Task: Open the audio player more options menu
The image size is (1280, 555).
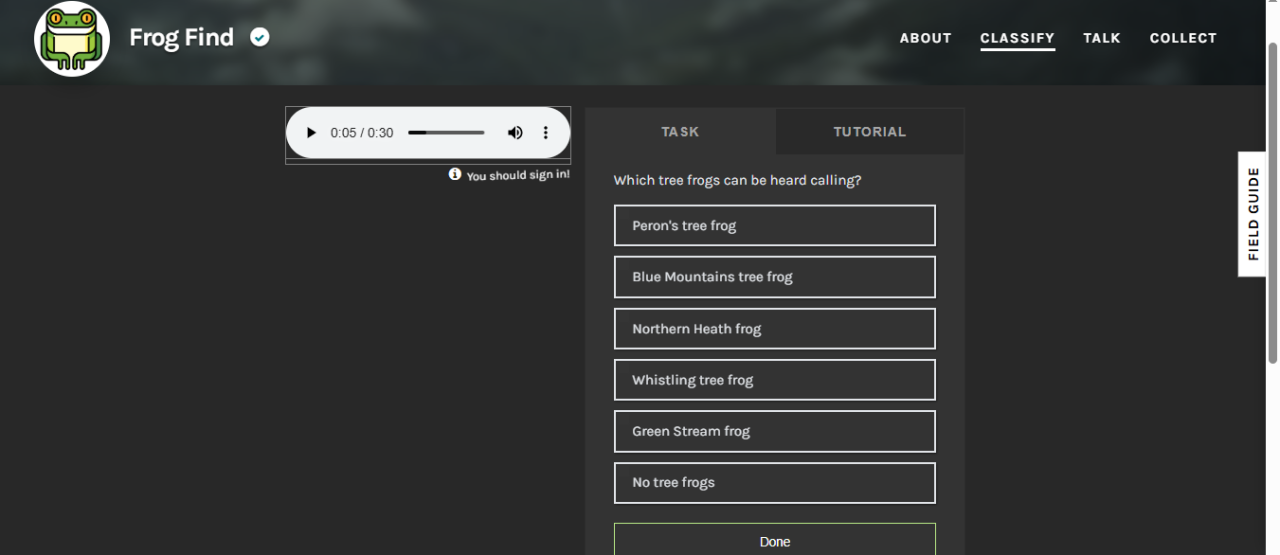Action: [x=546, y=133]
